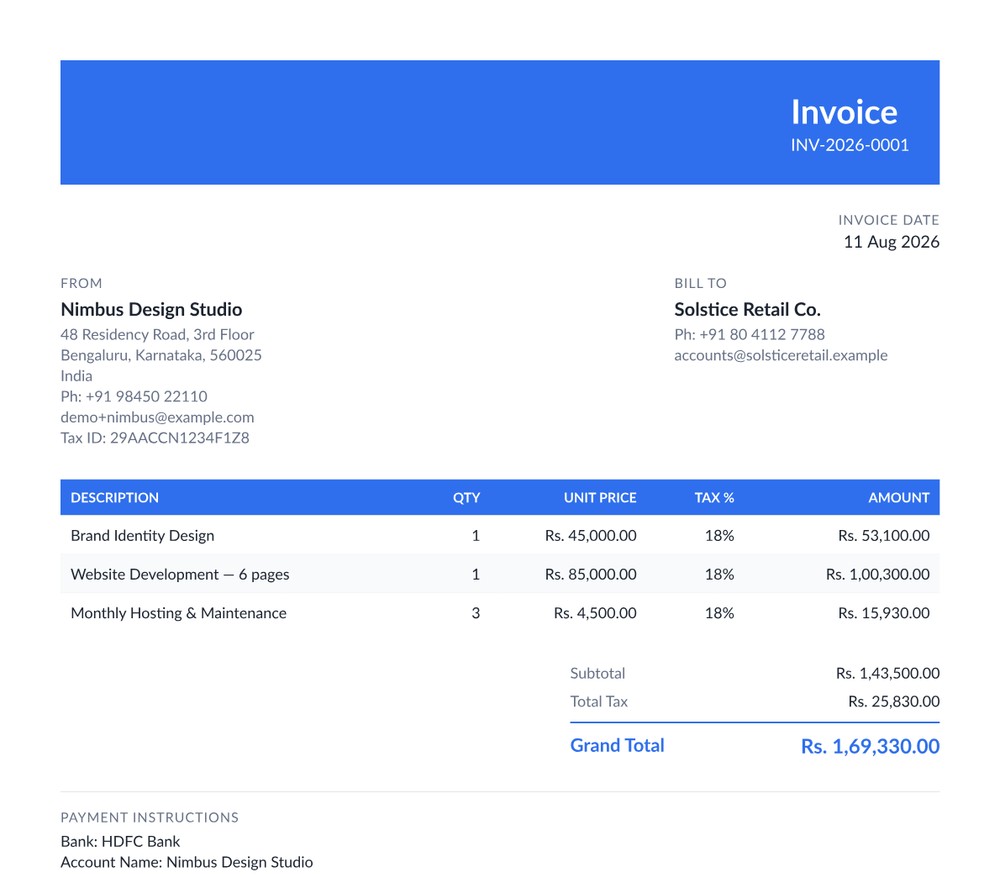Click unit price Rs. 45,000.00

pos(590,536)
